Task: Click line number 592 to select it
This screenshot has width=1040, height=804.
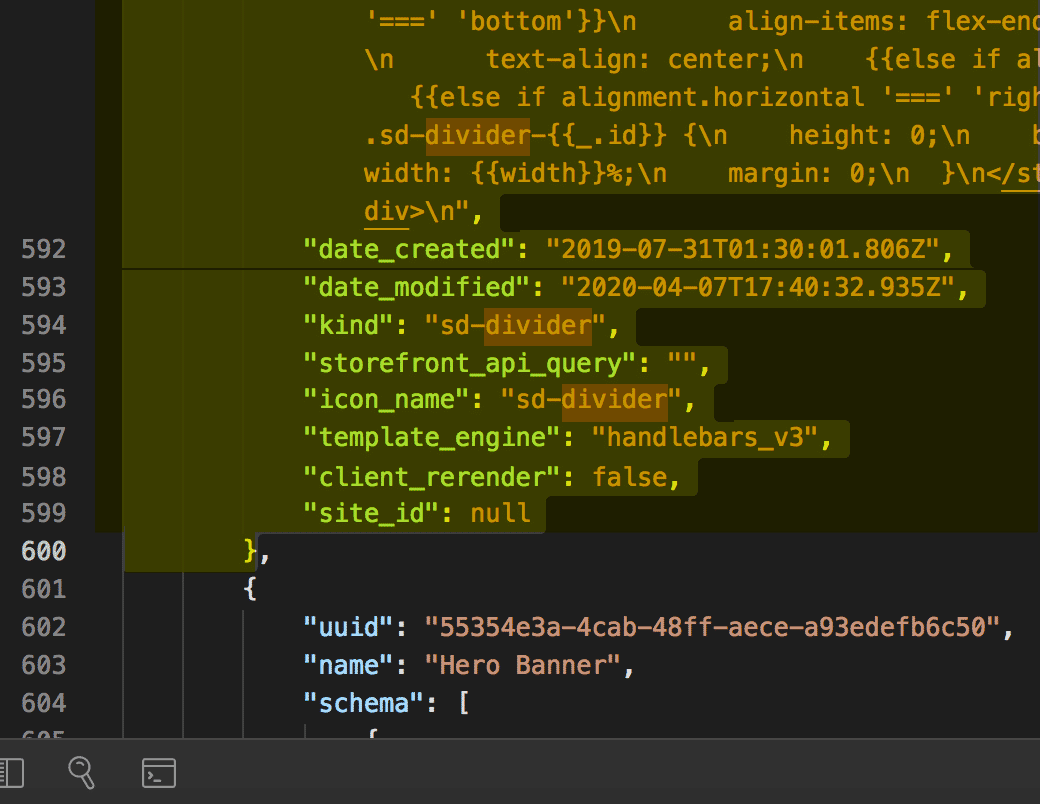Action: pyautogui.click(x=44, y=249)
